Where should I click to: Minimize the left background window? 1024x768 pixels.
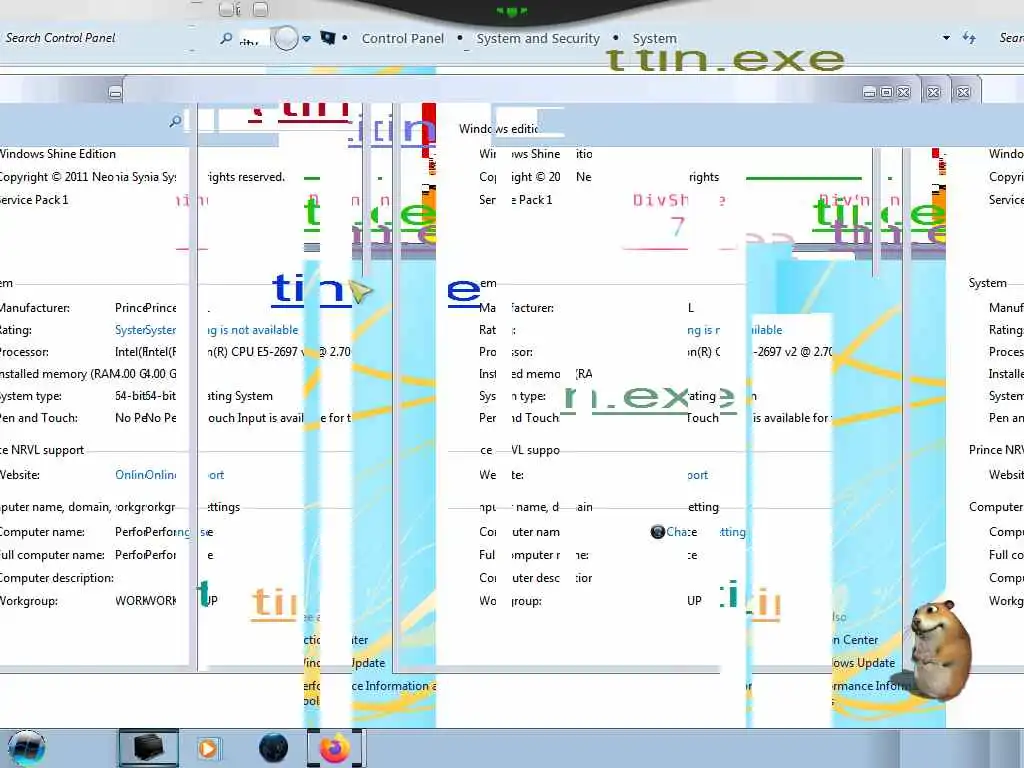click(x=115, y=93)
